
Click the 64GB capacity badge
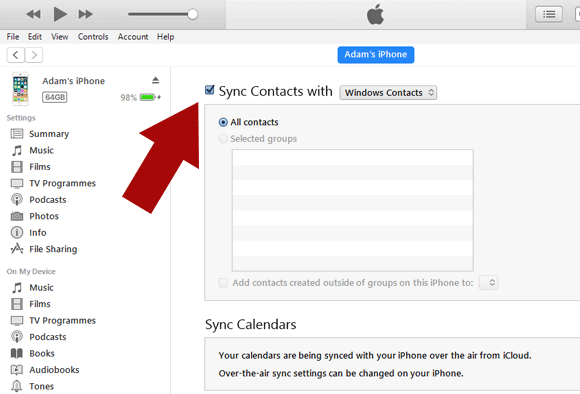[x=55, y=97]
